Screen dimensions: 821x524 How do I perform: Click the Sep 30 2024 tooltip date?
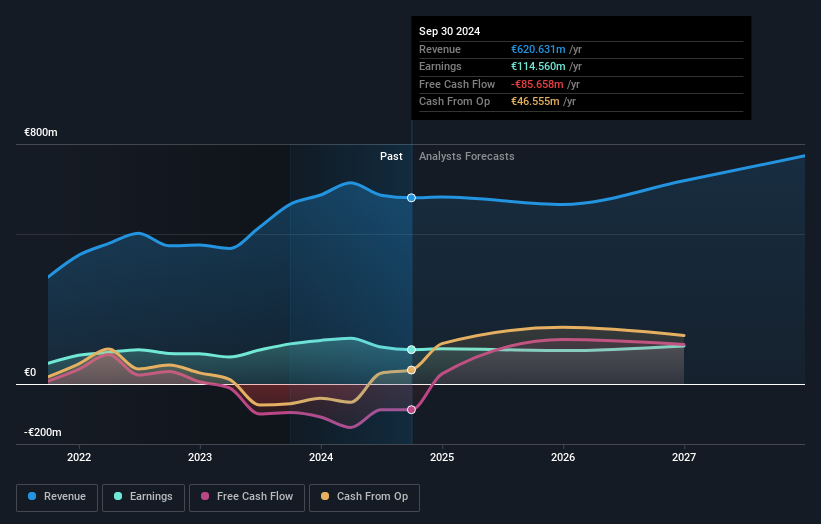[x=449, y=31]
